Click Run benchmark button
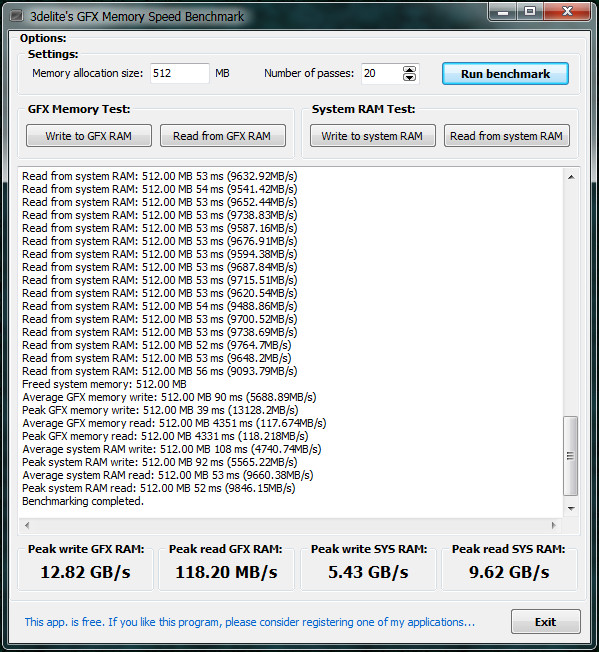This screenshot has width=599, height=652. 505,74
